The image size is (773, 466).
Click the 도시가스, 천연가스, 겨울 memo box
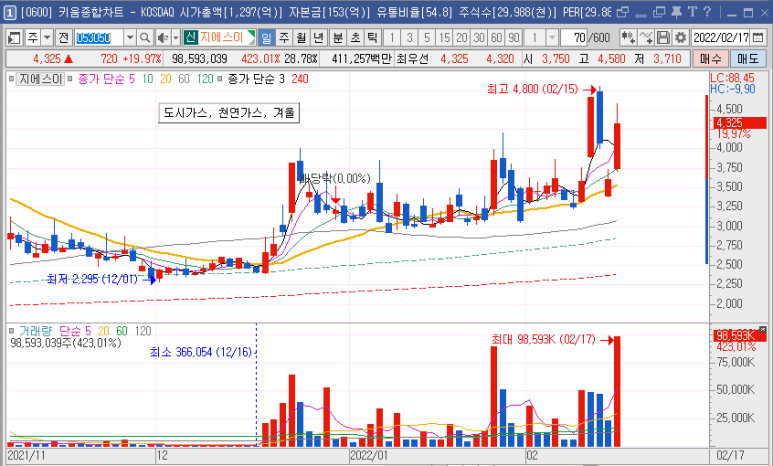click(x=229, y=113)
